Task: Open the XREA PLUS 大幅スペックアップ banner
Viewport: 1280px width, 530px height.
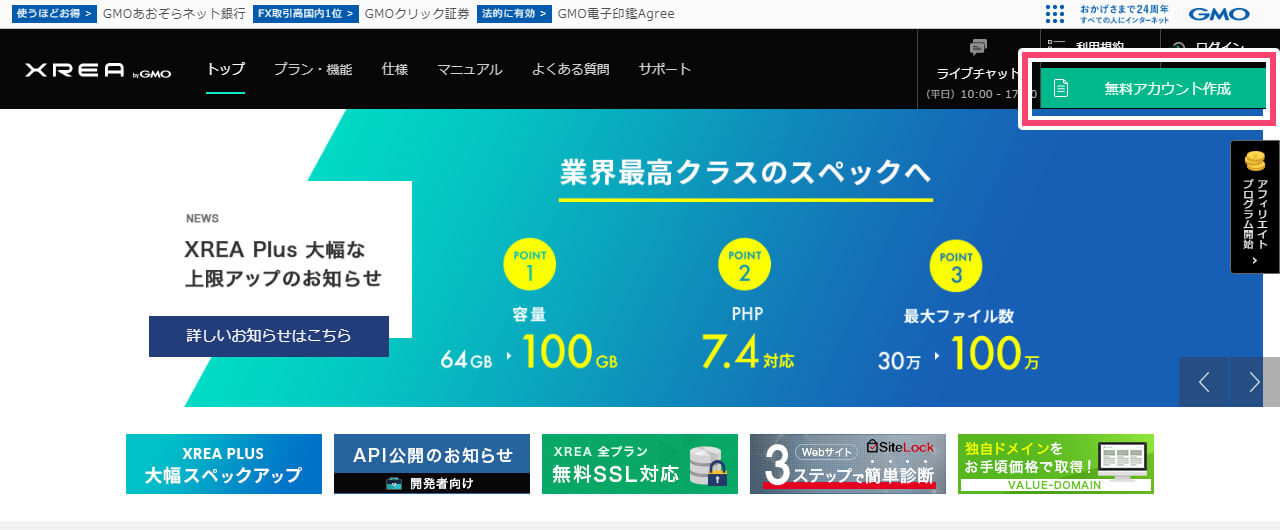Action: click(x=224, y=464)
